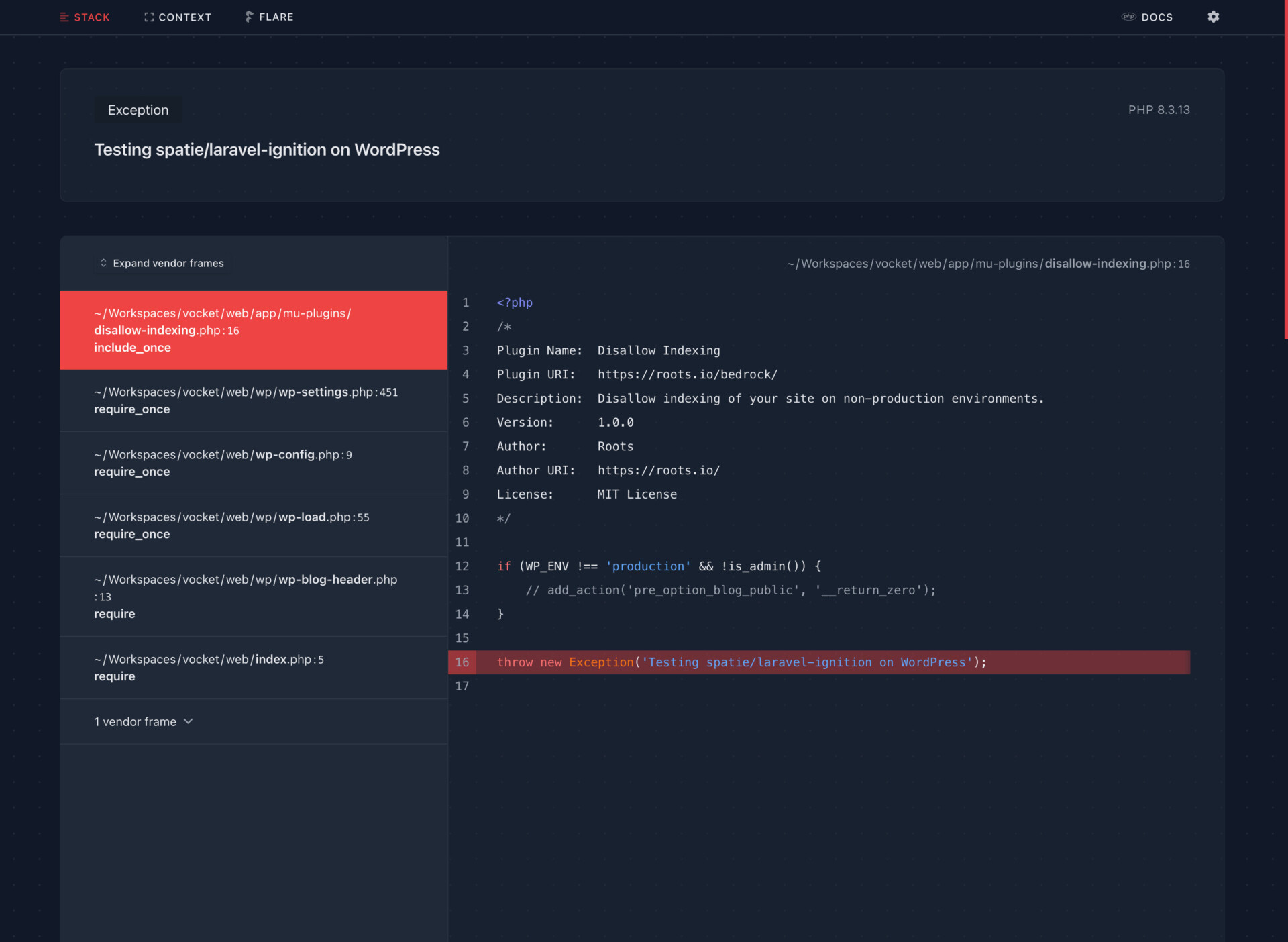Click the 'Author URI: https://roots.io/' code line
The image size is (1288, 942).
point(608,470)
